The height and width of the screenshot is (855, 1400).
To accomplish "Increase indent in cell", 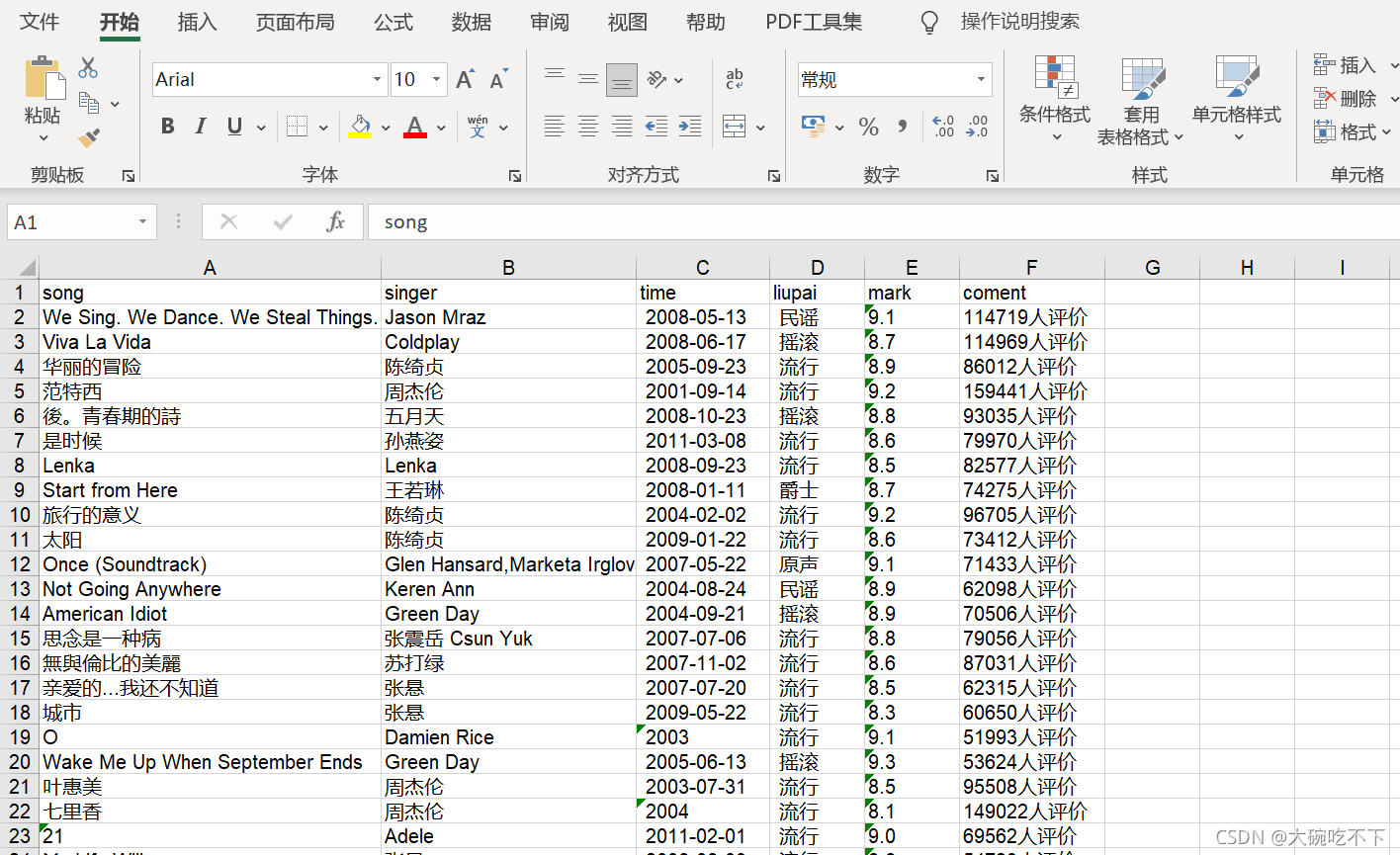I will tap(690, 127).
